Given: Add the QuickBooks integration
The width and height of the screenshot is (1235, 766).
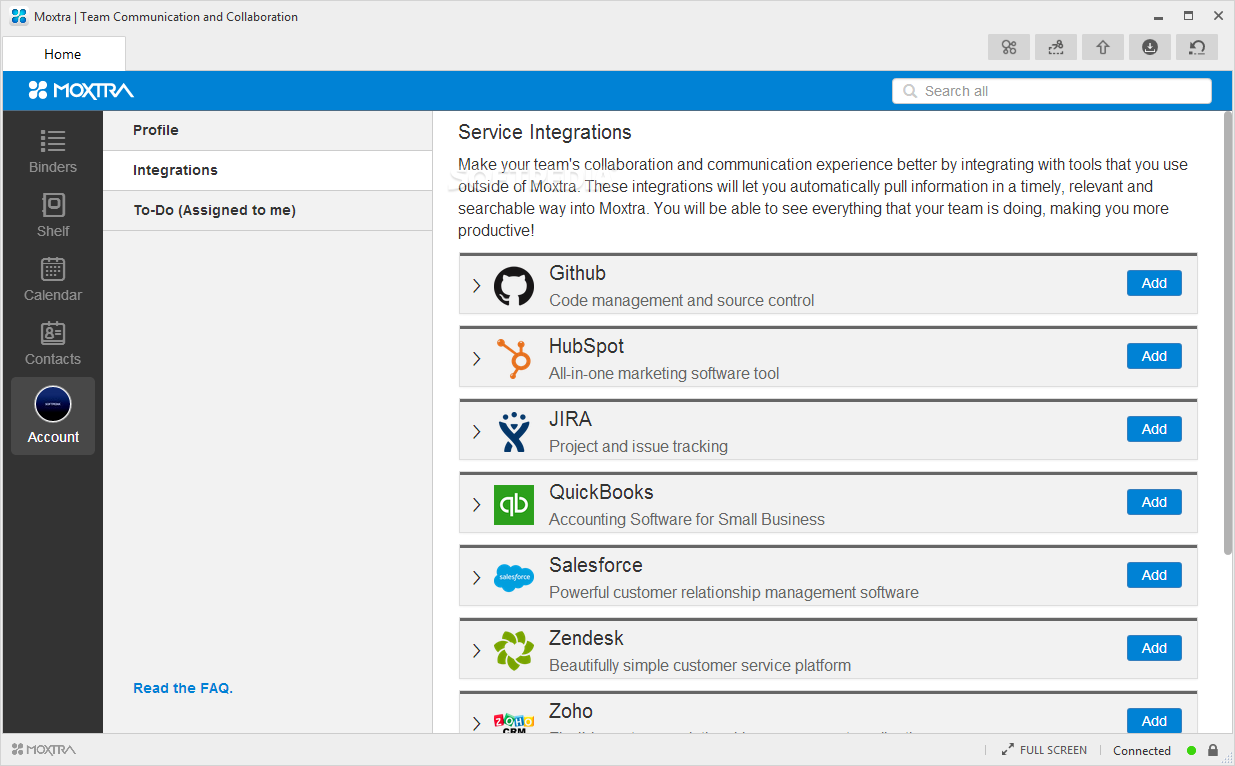Looking at the screenshot, I should click(1154, 502).
